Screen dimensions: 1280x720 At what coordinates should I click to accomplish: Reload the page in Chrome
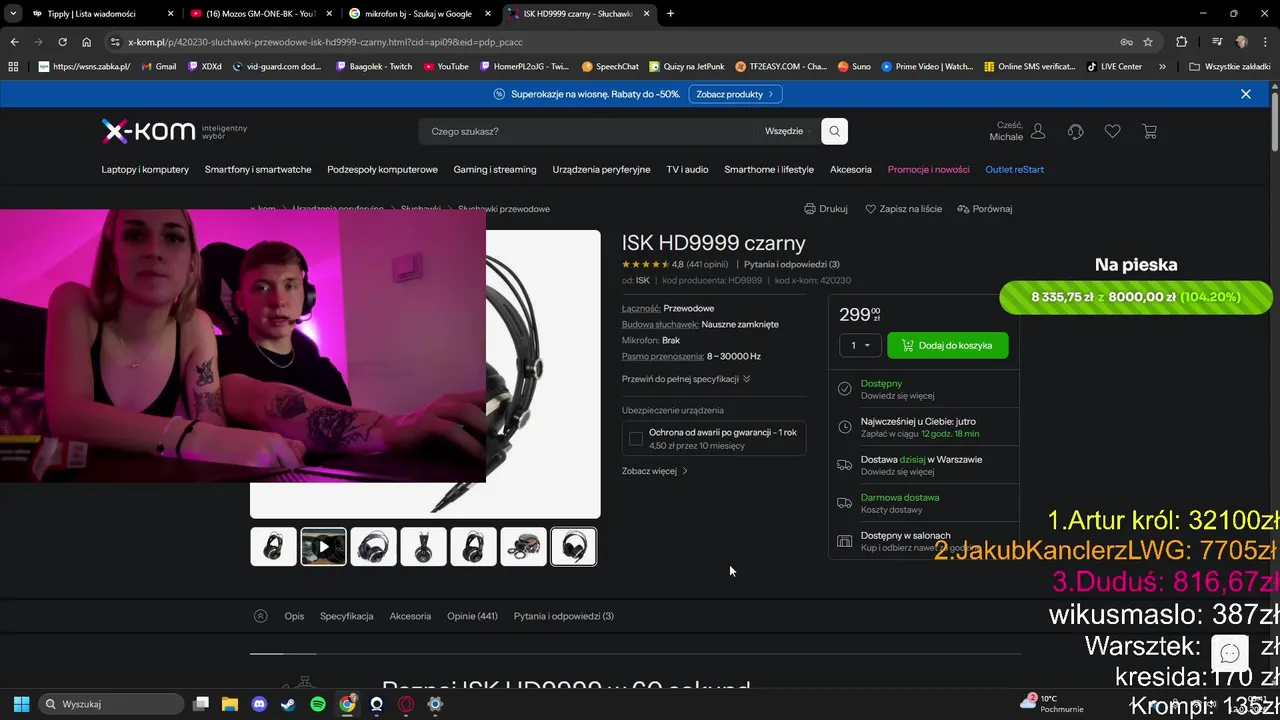click(62, 42)
